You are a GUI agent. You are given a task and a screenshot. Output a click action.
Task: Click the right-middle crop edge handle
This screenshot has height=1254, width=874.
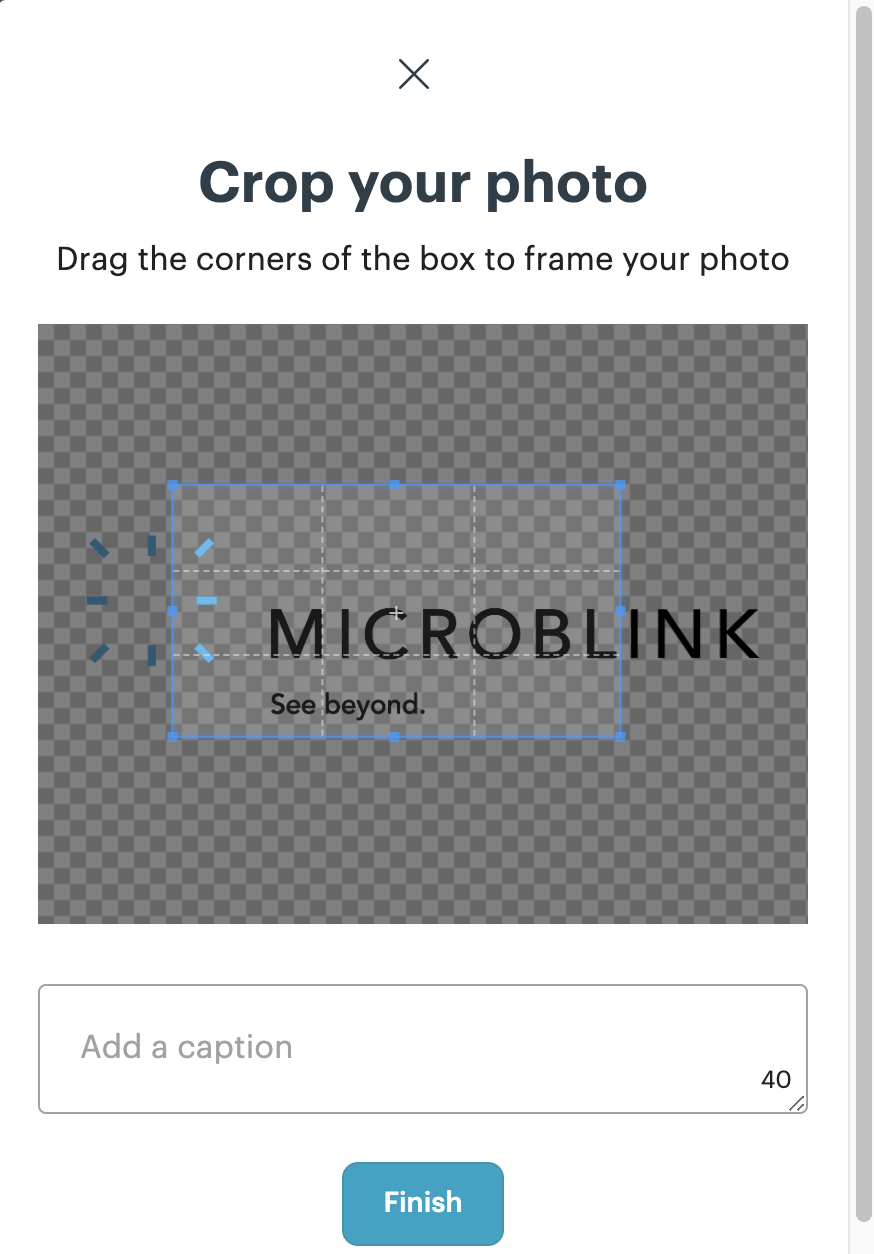[620, 610]
